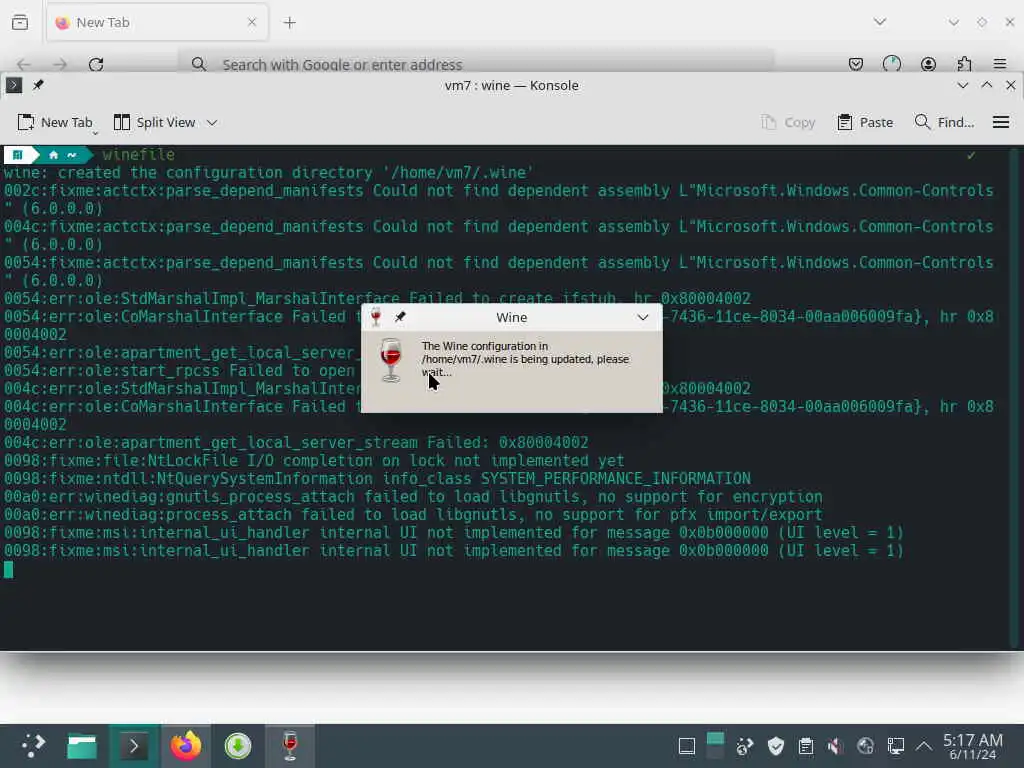Click the Firefox window title bar chevron
The width and height of the screenshot is (1024, 768).
click(x=954, y=23)
